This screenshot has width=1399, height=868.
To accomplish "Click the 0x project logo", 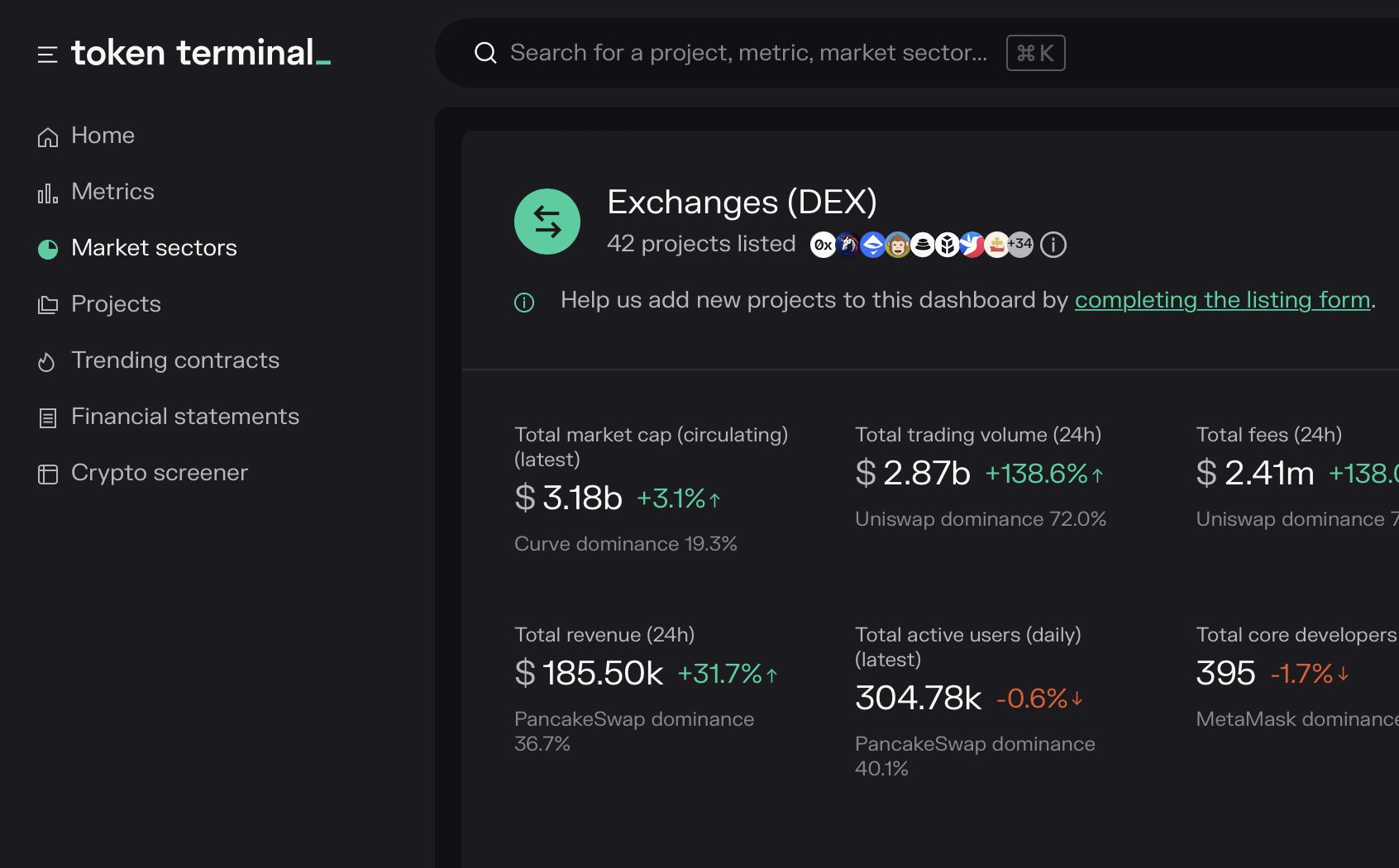I will coord(823,245).
